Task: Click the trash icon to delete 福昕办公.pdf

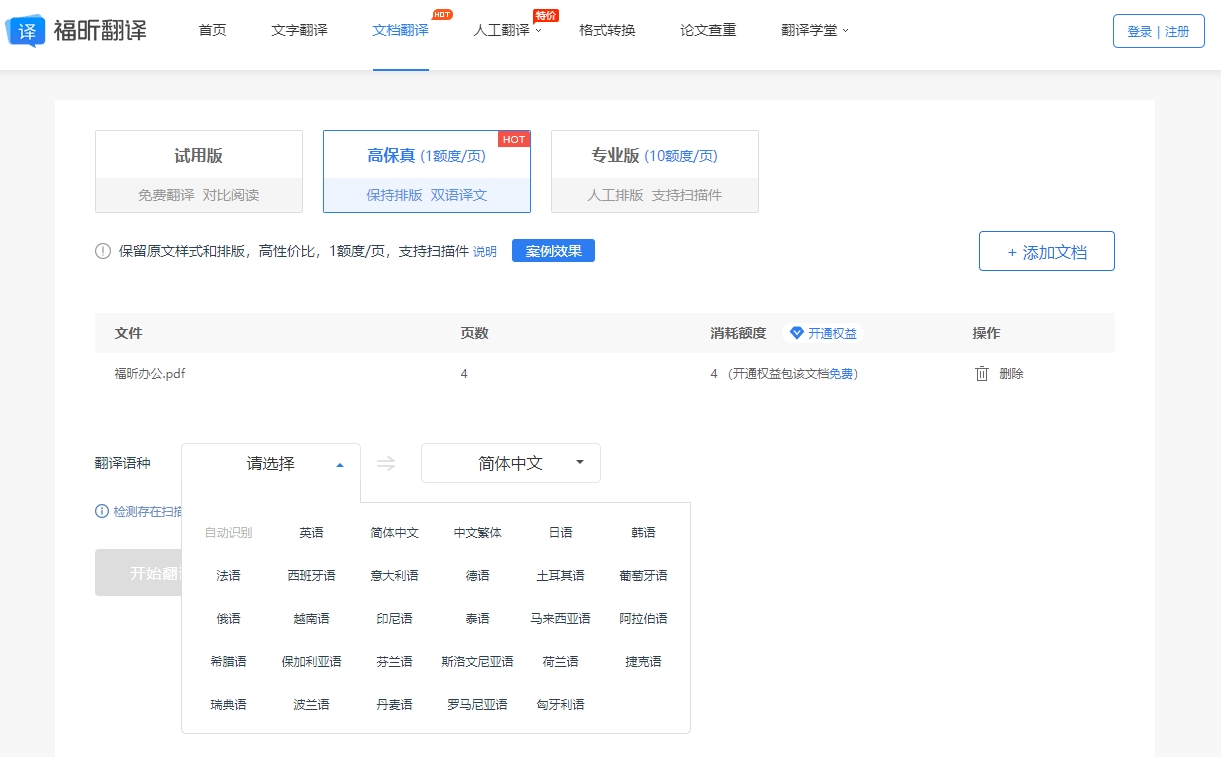Action: [982, 374]
